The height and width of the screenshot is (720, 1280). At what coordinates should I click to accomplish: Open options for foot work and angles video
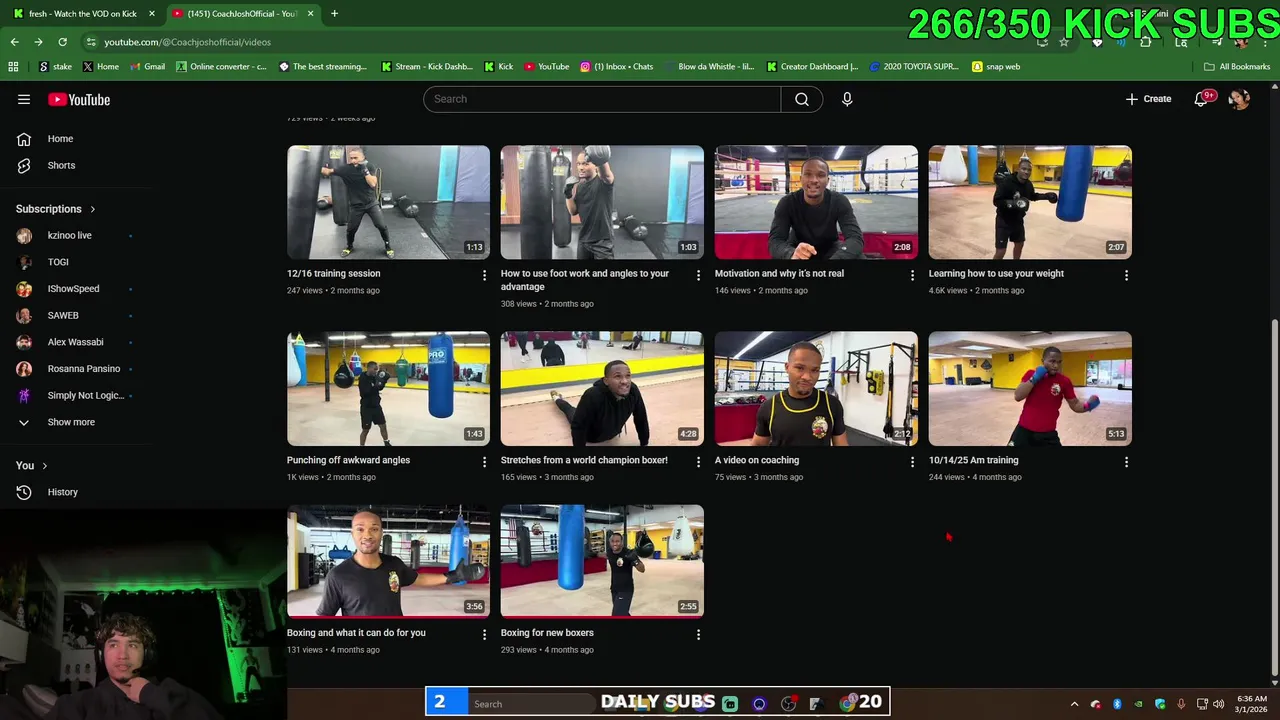click(698, 275)
